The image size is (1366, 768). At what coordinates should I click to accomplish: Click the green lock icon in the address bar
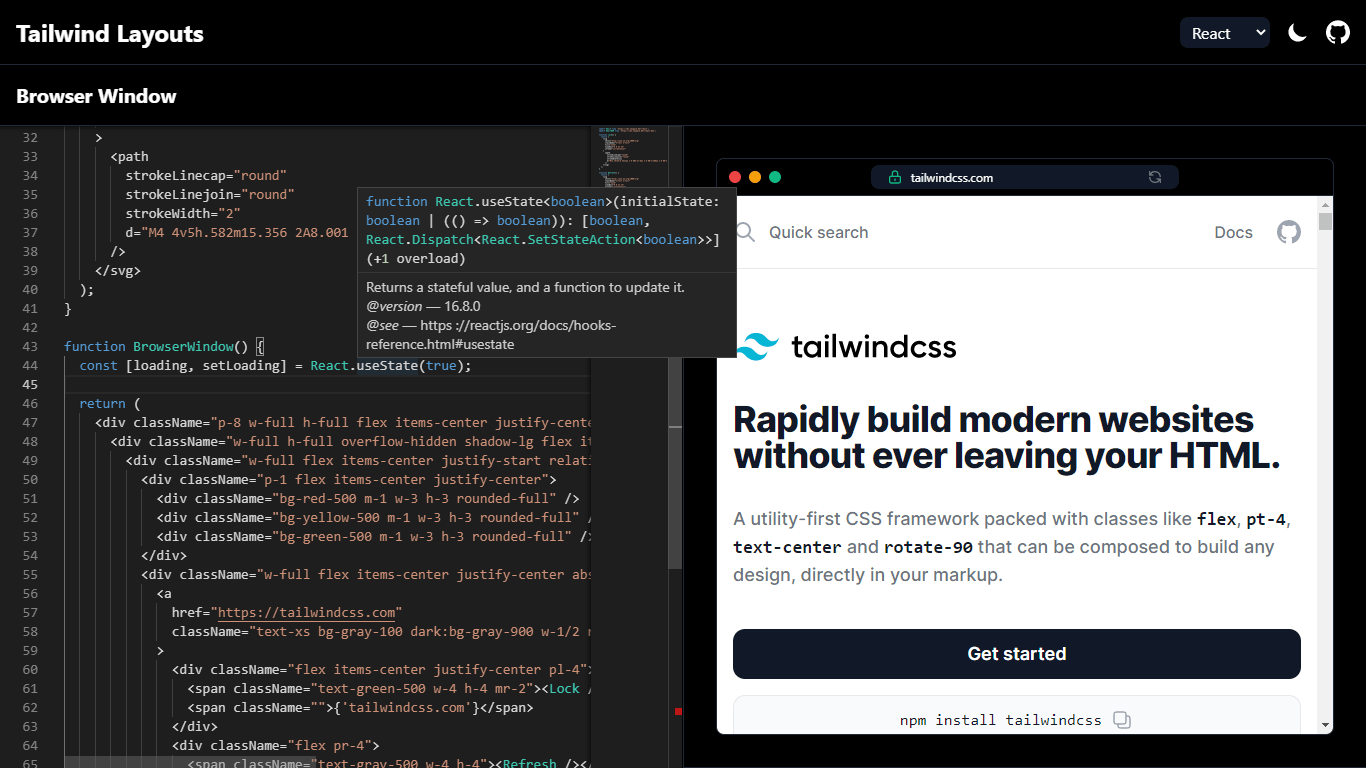(x=895, y=177)
